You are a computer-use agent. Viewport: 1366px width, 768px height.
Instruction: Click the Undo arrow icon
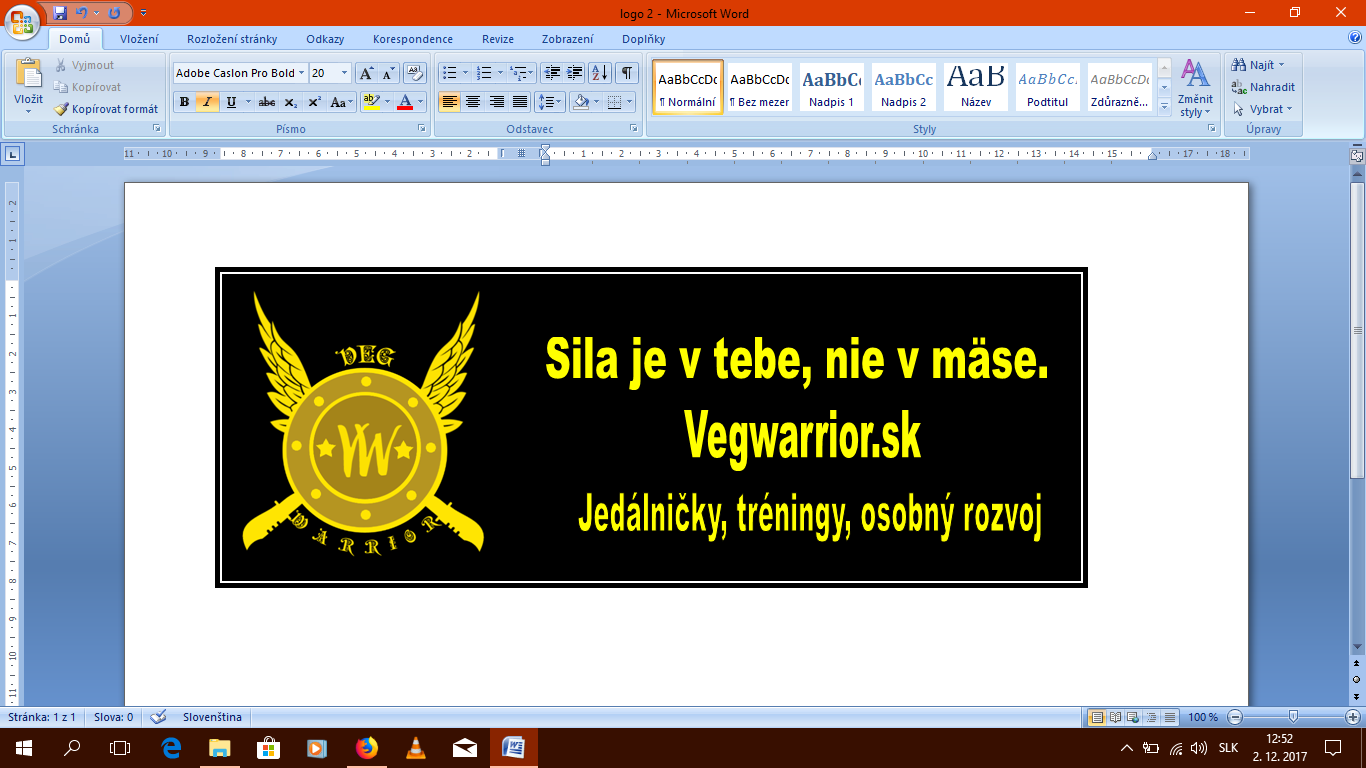tap(82, 13)
